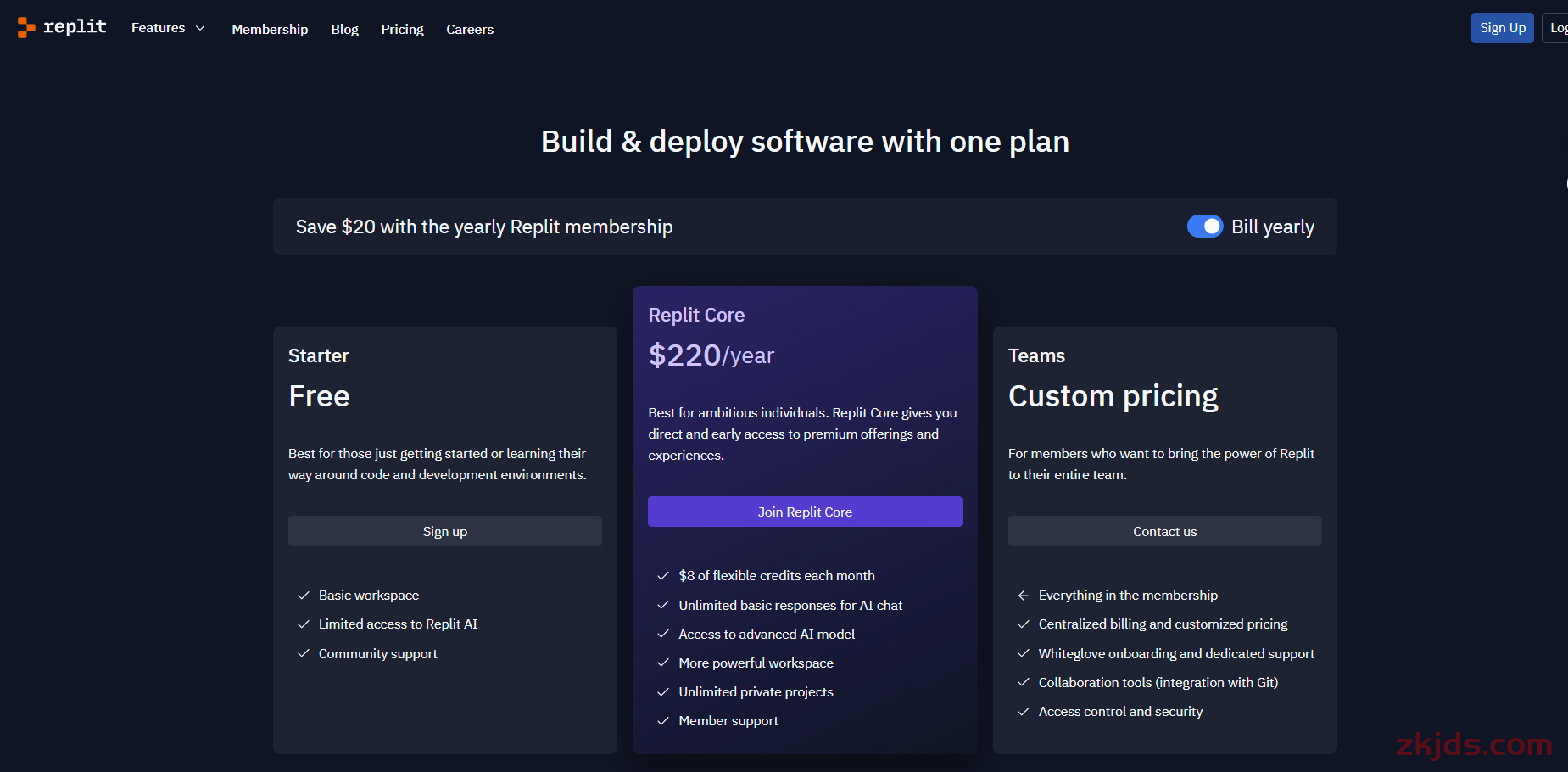This screenshot has width=1568, height=772.
Task: Click 'Member support' feature text
Action: 728,721
